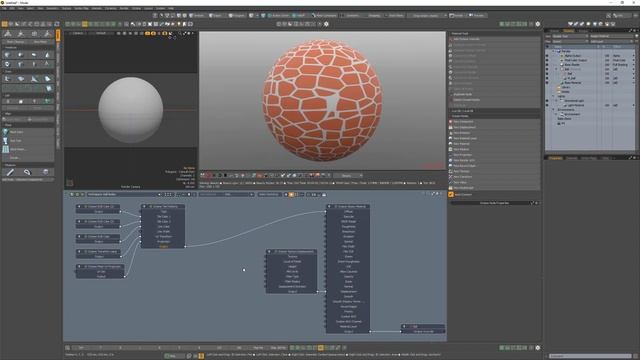The image size is (640, 360).
Task: Collapse the Render item in shader tree
Action: point(553,51)
